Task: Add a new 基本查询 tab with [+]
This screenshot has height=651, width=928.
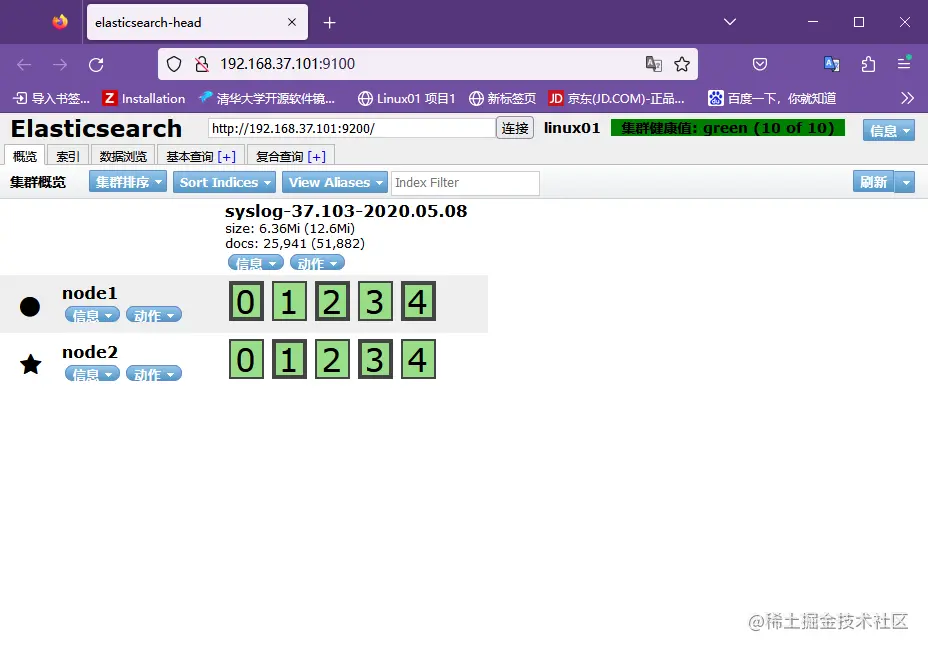Action: 226,156
